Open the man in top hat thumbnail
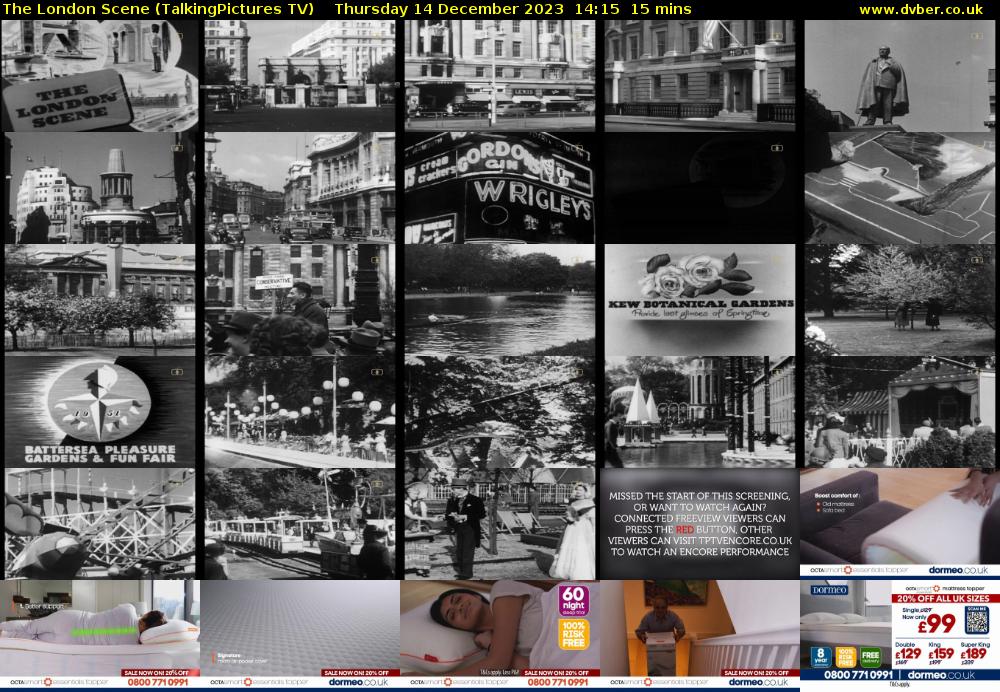Image resolution: width=1000 pixels, height=692 pixels. [500, 524]
